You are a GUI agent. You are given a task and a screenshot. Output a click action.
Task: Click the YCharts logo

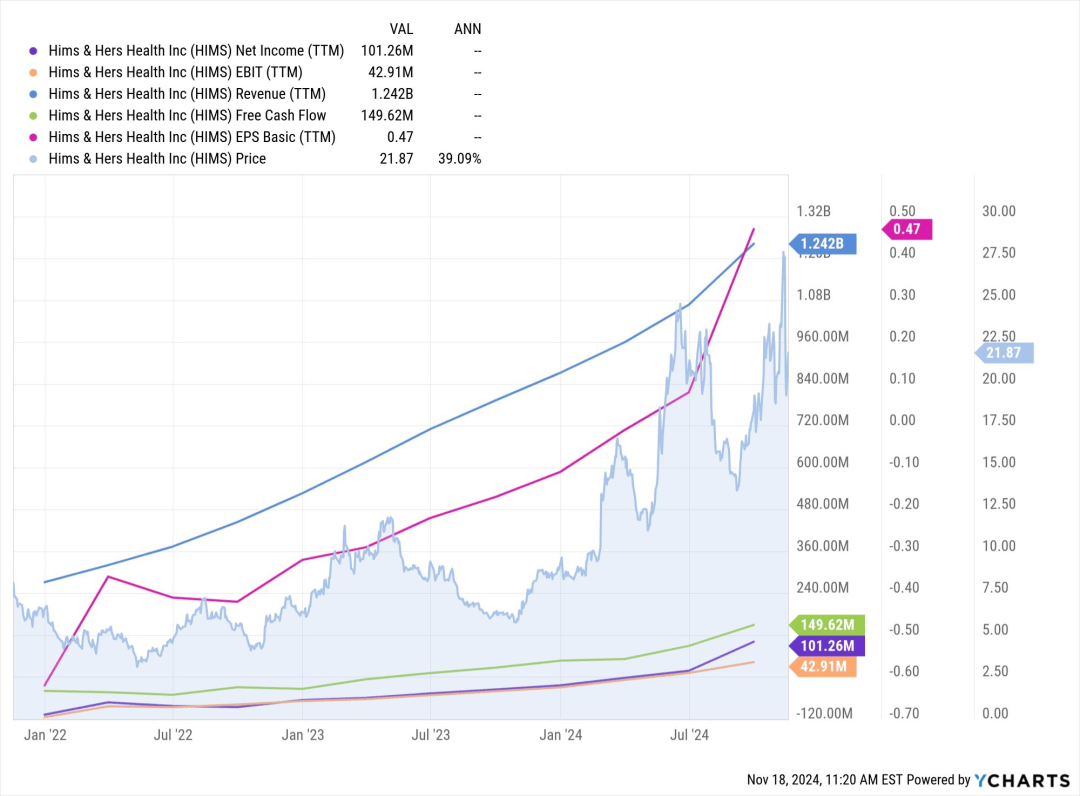1022,780
